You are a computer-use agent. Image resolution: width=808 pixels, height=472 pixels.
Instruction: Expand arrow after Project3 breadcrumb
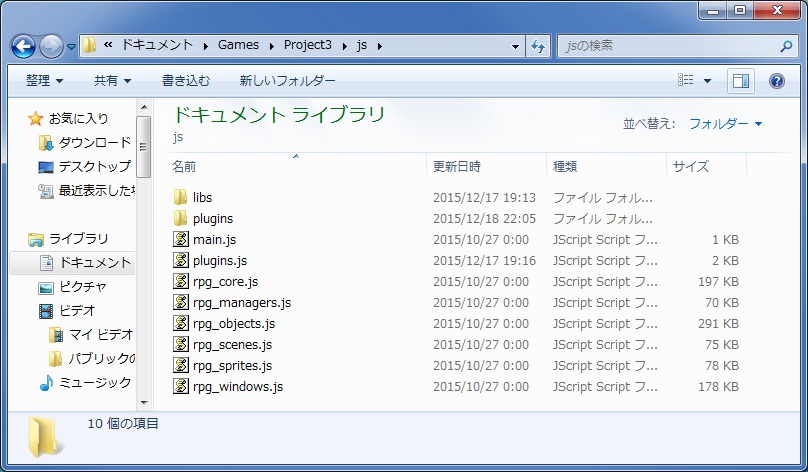(344, 46)
